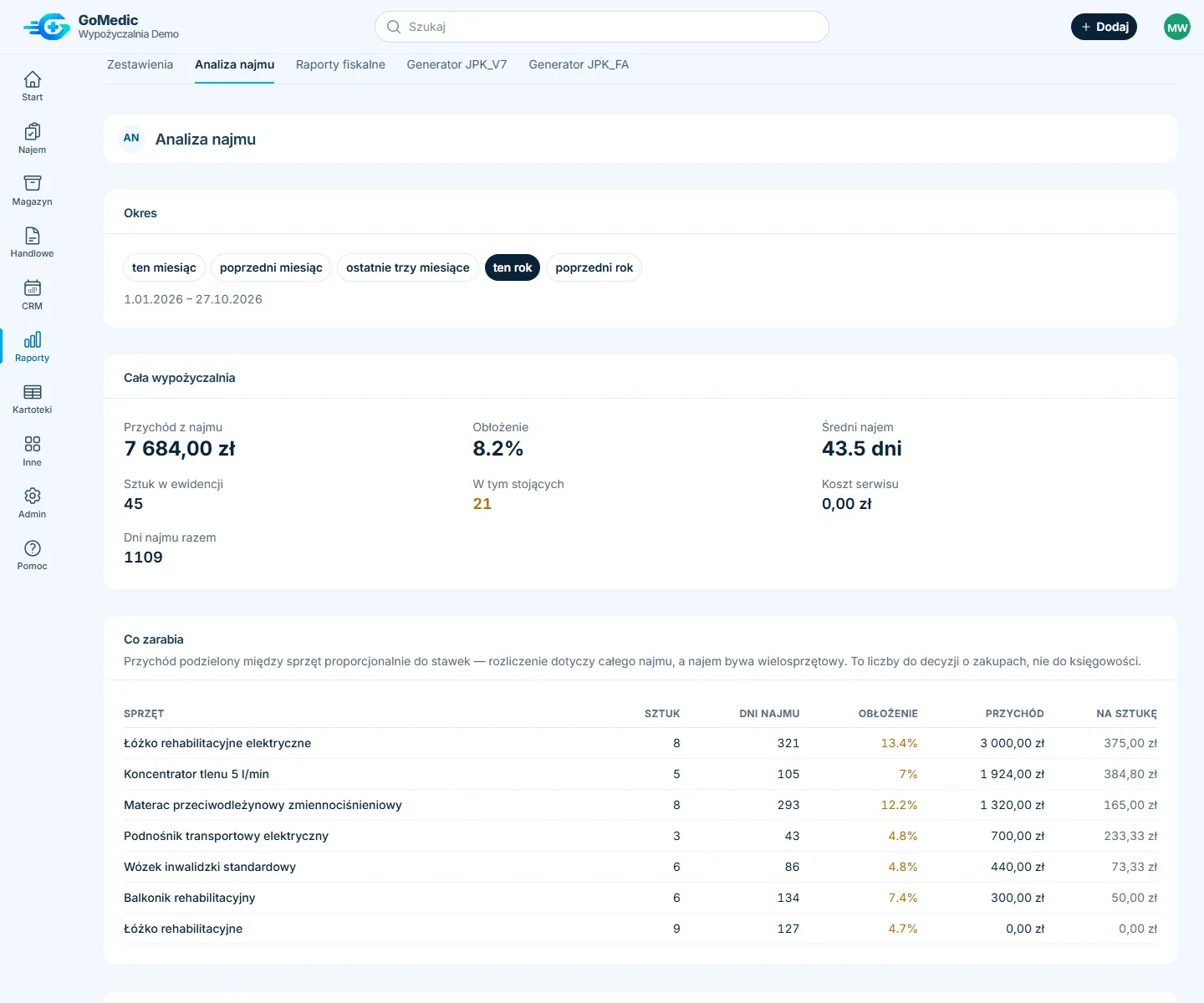Screen dimensions: 1204x1003
Task: Open the Start home icon in sidebar
Action: (32, 79)
